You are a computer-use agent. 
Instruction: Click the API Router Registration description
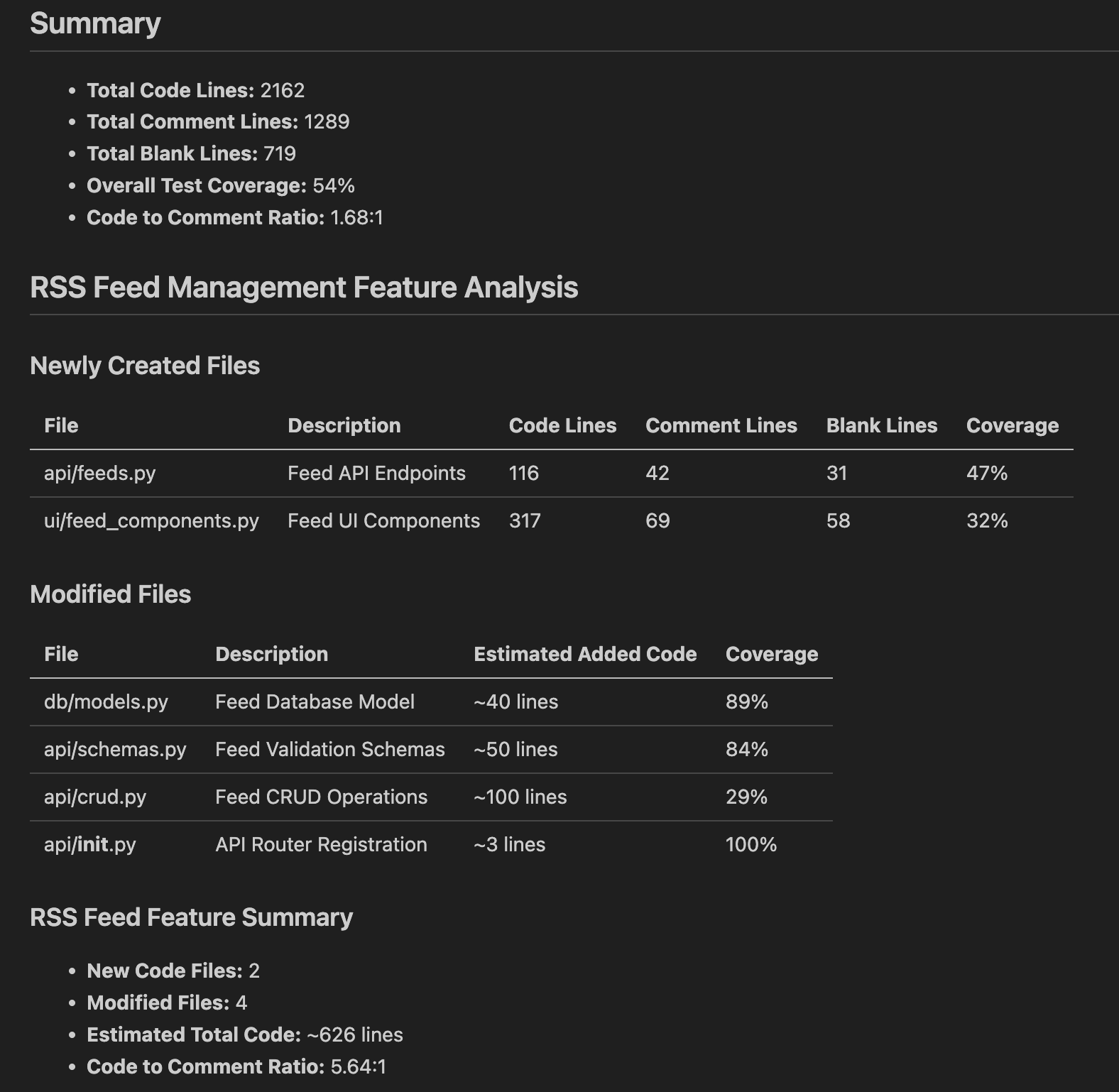coord(321,844)
